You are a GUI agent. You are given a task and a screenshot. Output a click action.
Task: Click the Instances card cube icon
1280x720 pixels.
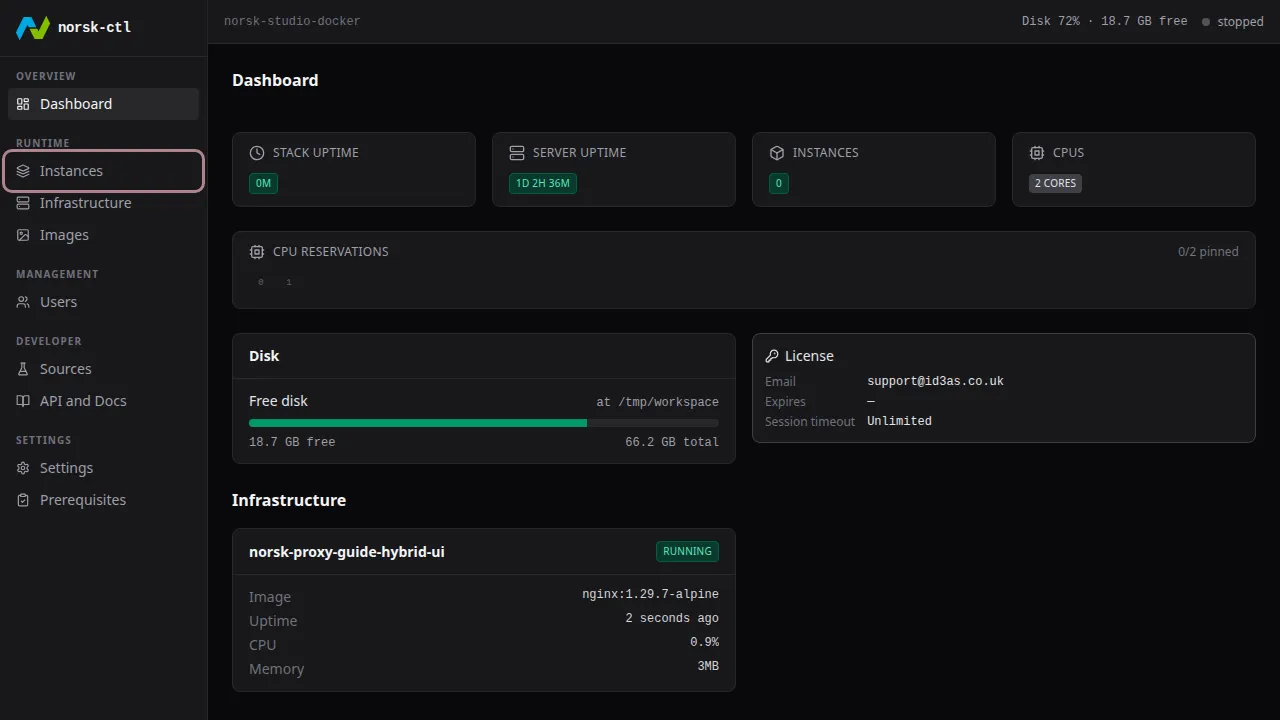[x=777, y=153]
